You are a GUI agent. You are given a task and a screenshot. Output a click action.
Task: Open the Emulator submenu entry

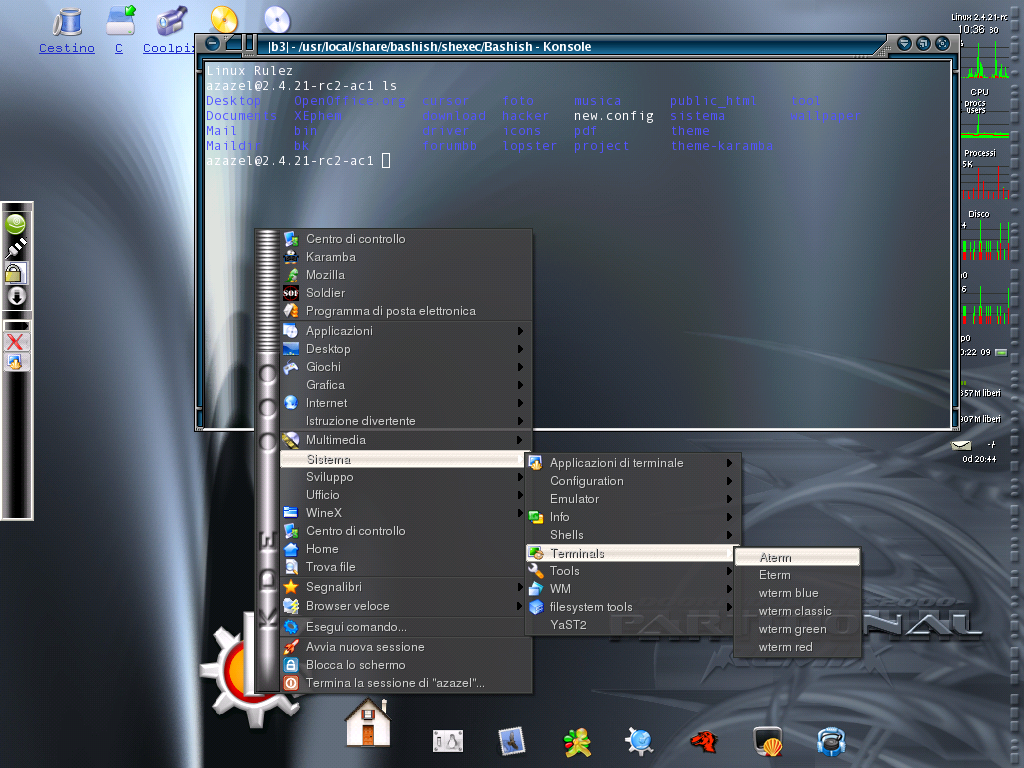pos(633,499)
